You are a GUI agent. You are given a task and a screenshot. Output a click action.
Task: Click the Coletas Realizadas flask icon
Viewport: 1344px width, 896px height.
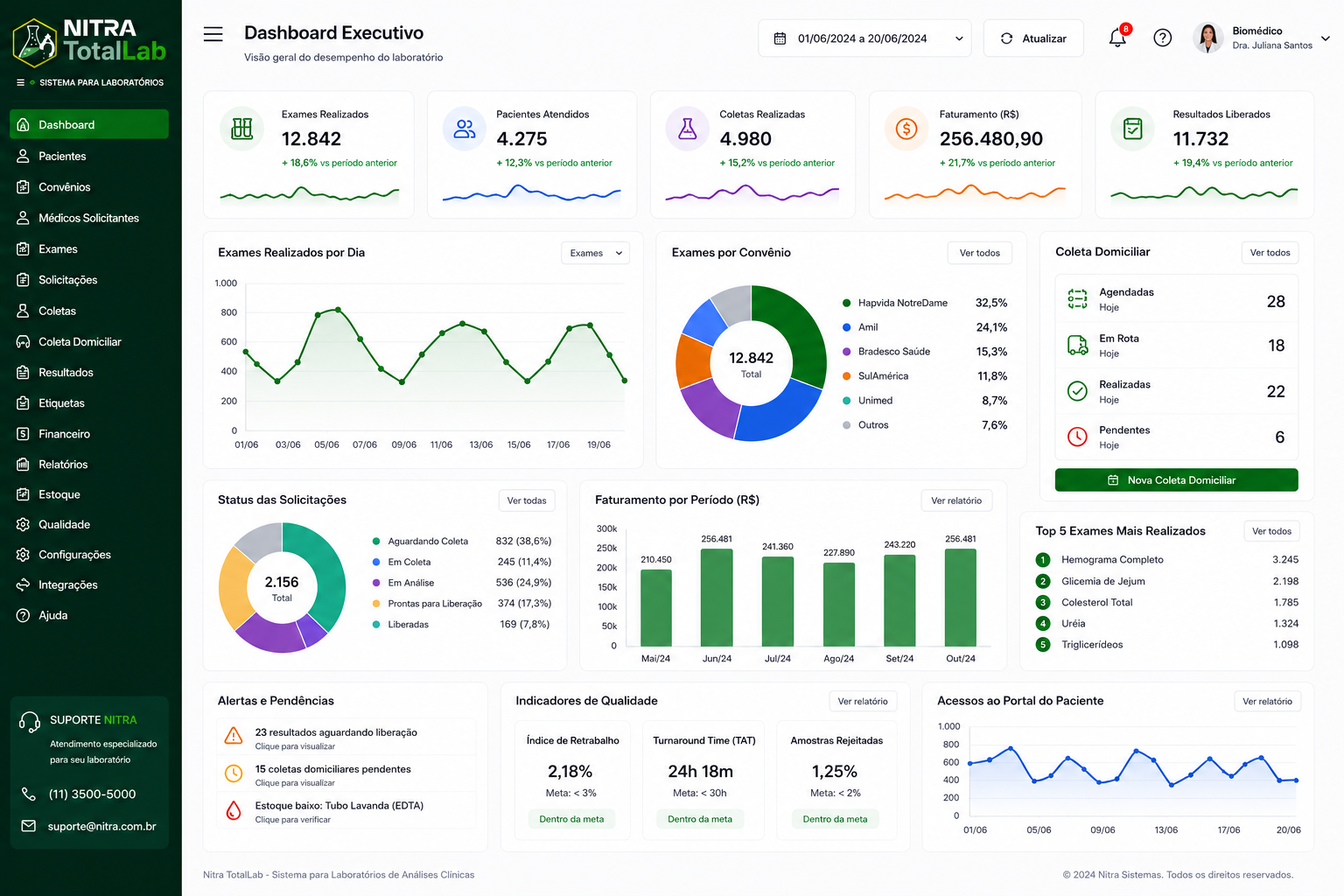click(x=688, y=129)
